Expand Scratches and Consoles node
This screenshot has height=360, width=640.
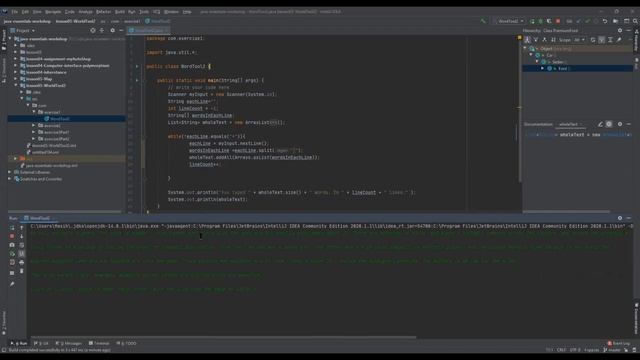pyautogui.click(x=10, y=179)
